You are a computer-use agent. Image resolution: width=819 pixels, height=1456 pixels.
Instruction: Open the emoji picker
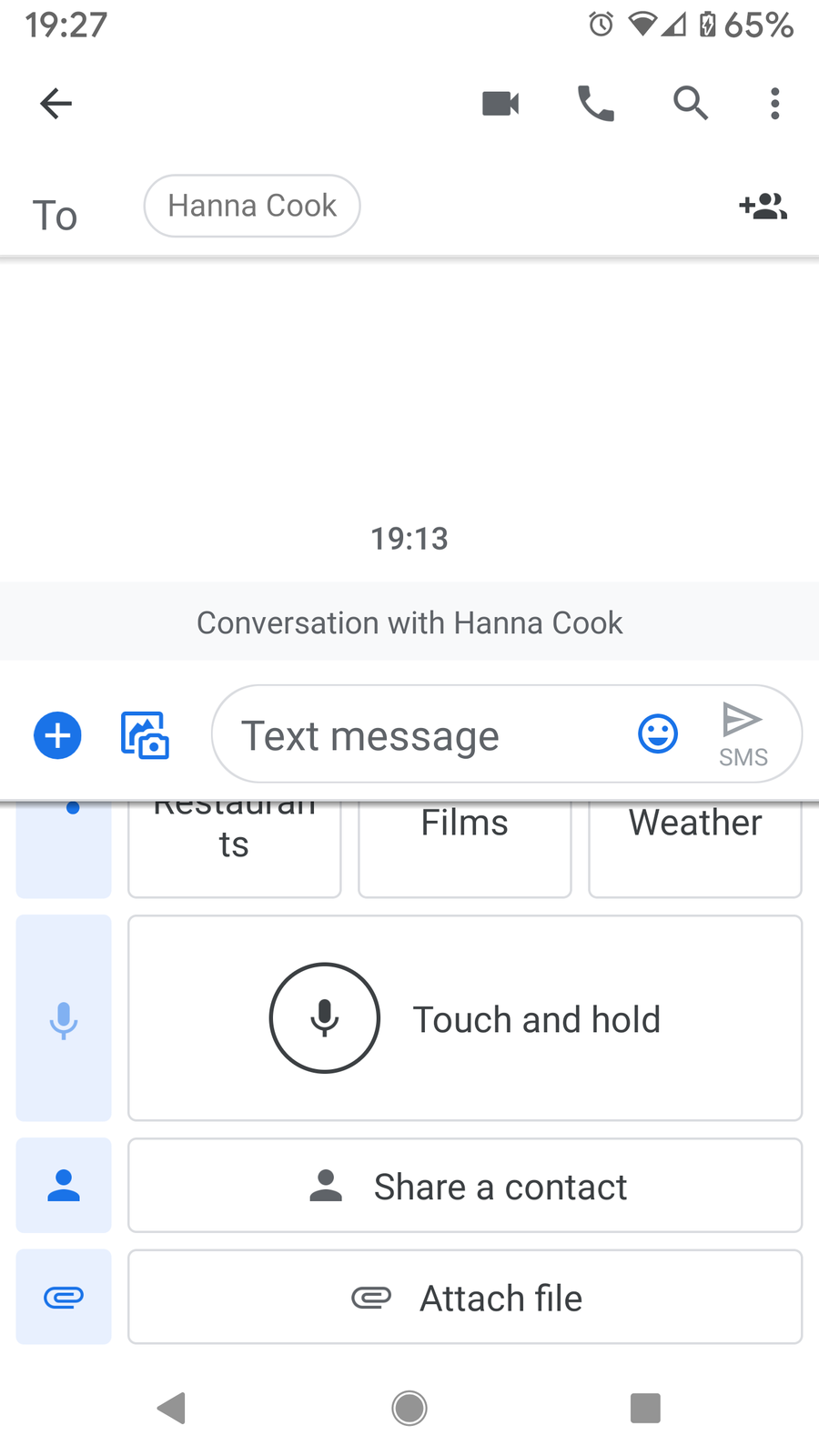[658, 733]
